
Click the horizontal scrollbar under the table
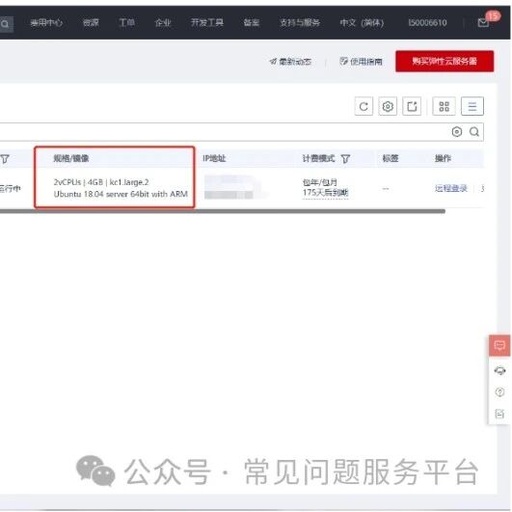point(222,211)
